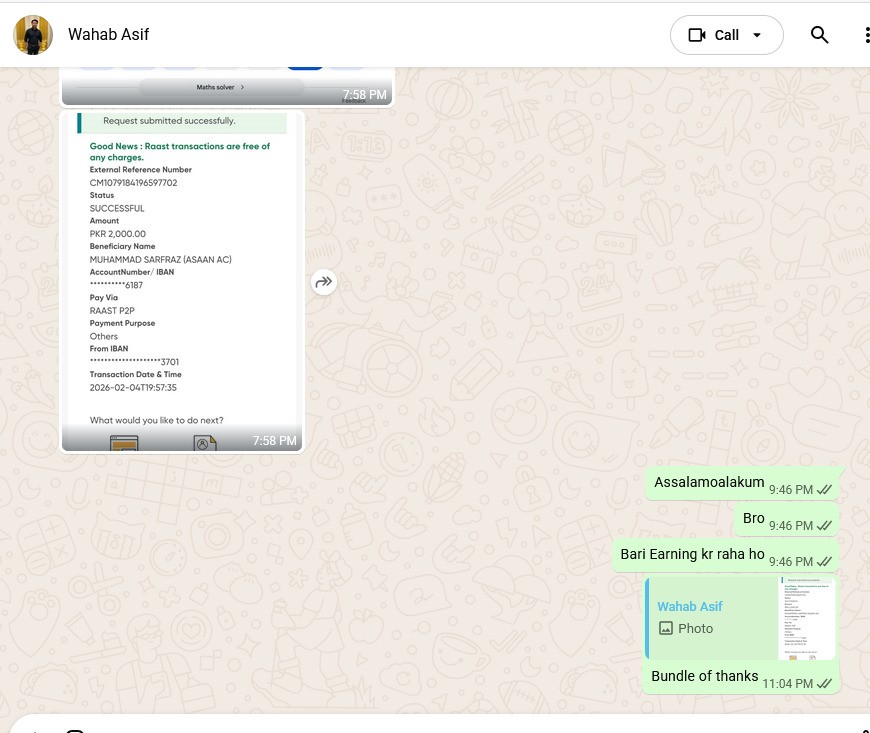
Task: Open the Raast payment receipt photo
Action: click(182, 270)
